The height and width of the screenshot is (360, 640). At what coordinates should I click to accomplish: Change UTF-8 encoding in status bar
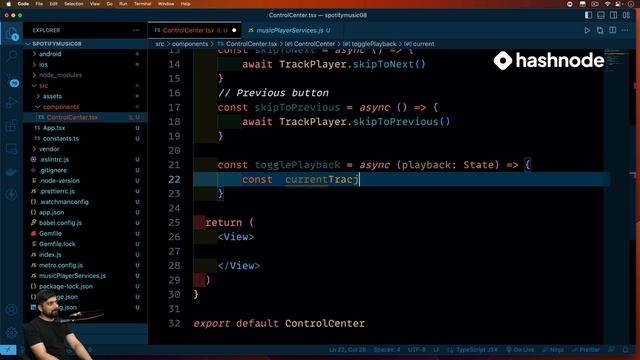[417, 350]
